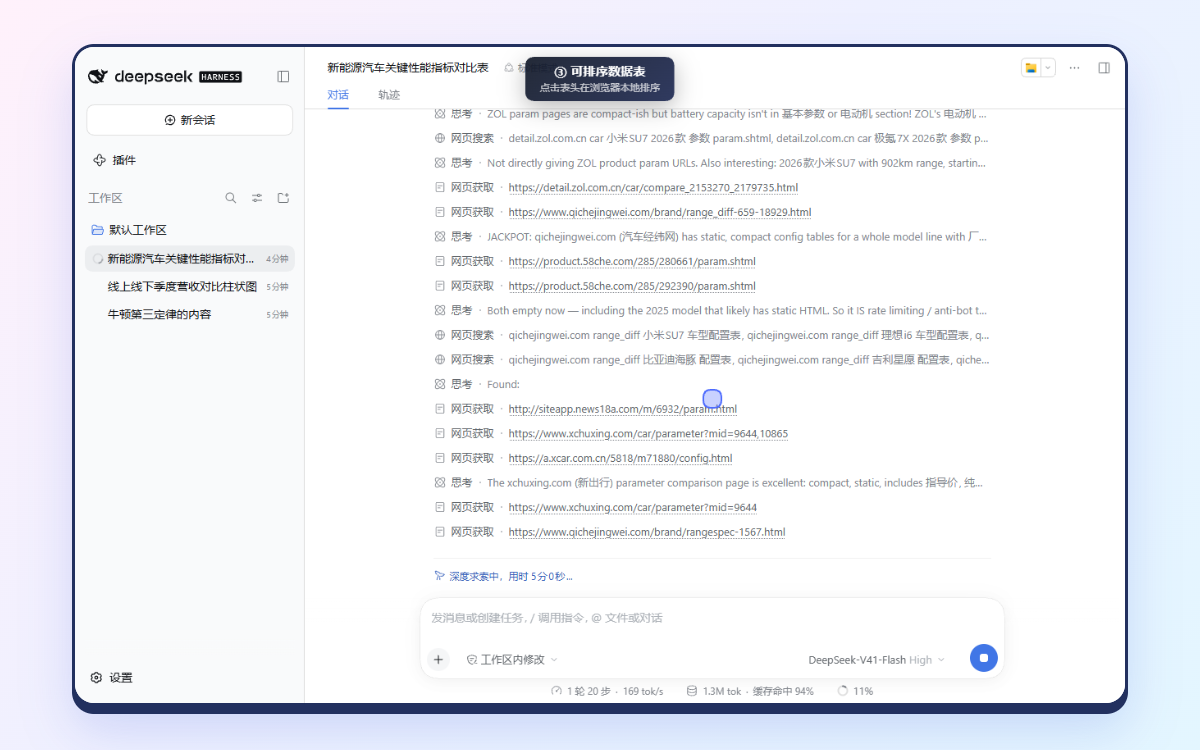This screenshot has width=1200, height=750.
Task: Open the three-dot more options menu
Action: [1074, 68]
